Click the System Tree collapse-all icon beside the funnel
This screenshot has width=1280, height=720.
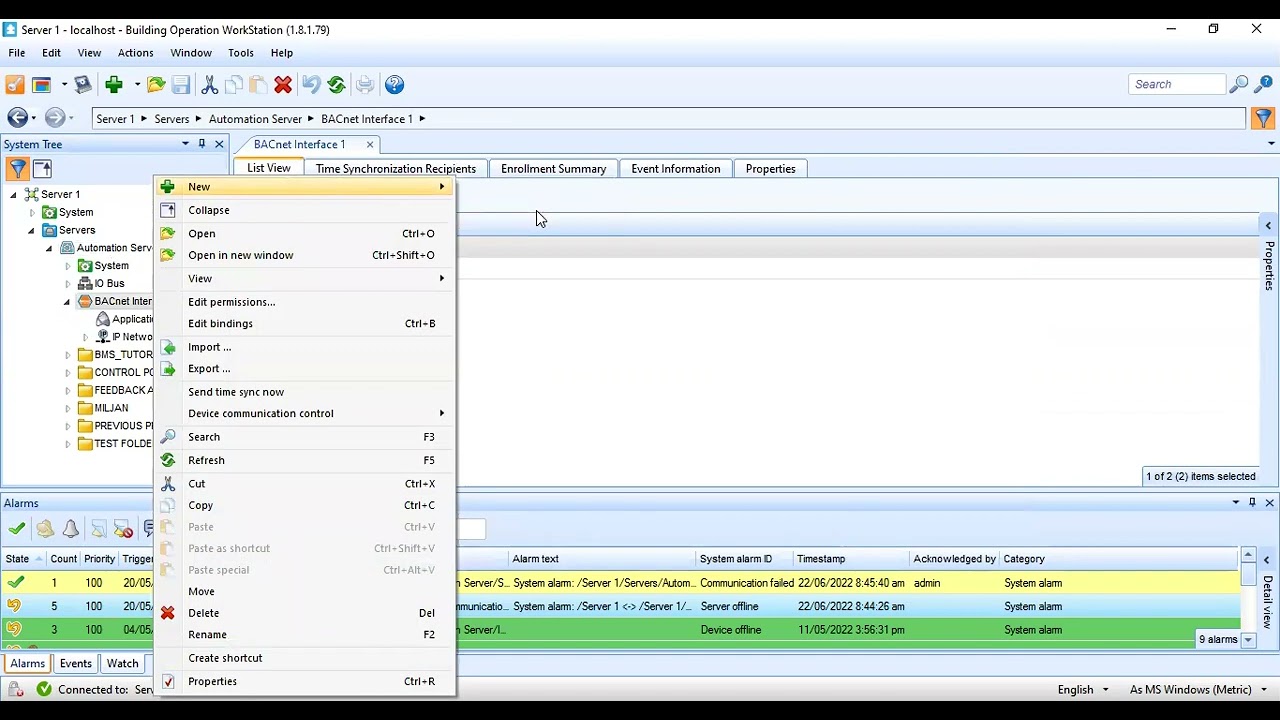pyautogui.click(x=42, y=169)
